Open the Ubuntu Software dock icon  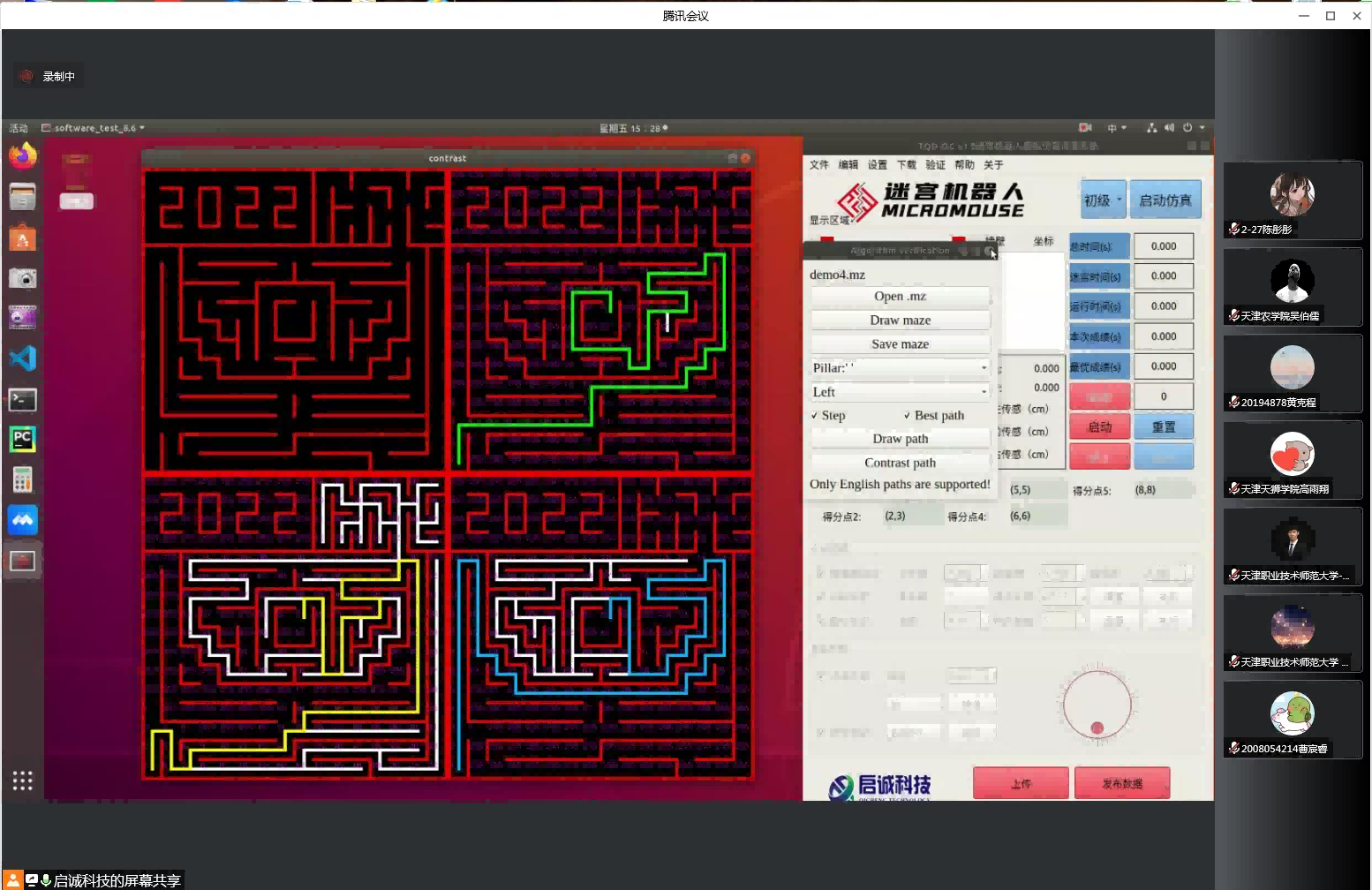coord(23,238)
